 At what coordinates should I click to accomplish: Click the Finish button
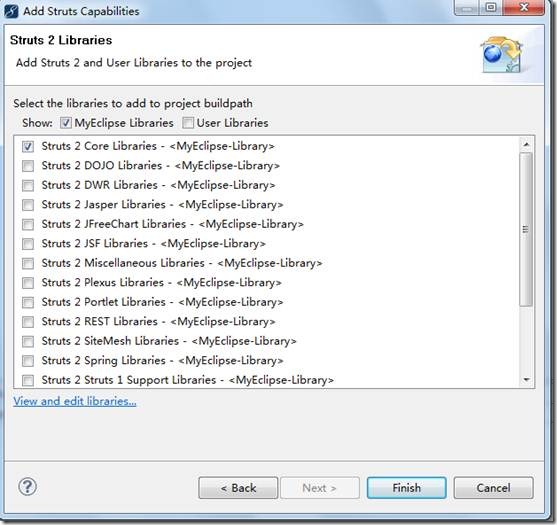click(x=406, y=488)
